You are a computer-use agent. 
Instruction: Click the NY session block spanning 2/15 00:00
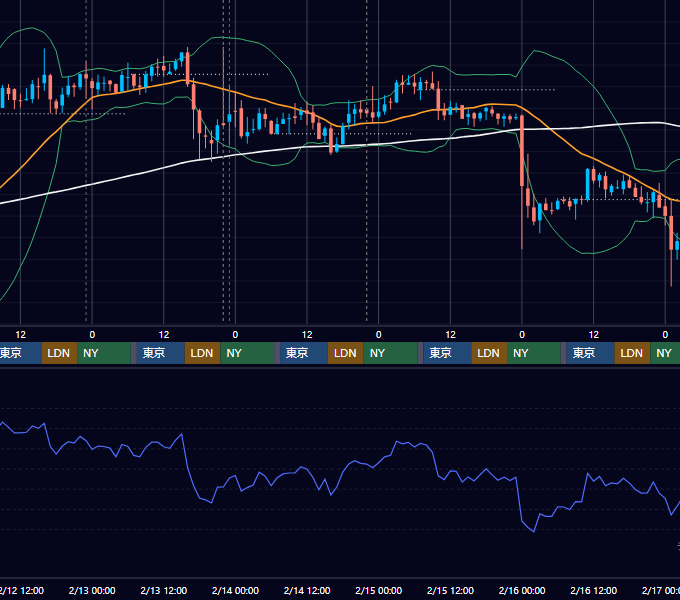pos(390,353)
